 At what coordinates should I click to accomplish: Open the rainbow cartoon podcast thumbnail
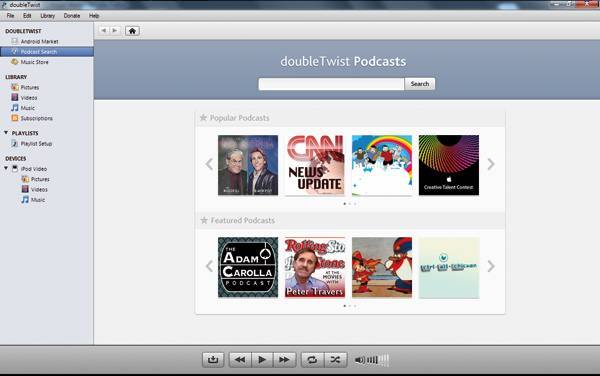(382, 165)
